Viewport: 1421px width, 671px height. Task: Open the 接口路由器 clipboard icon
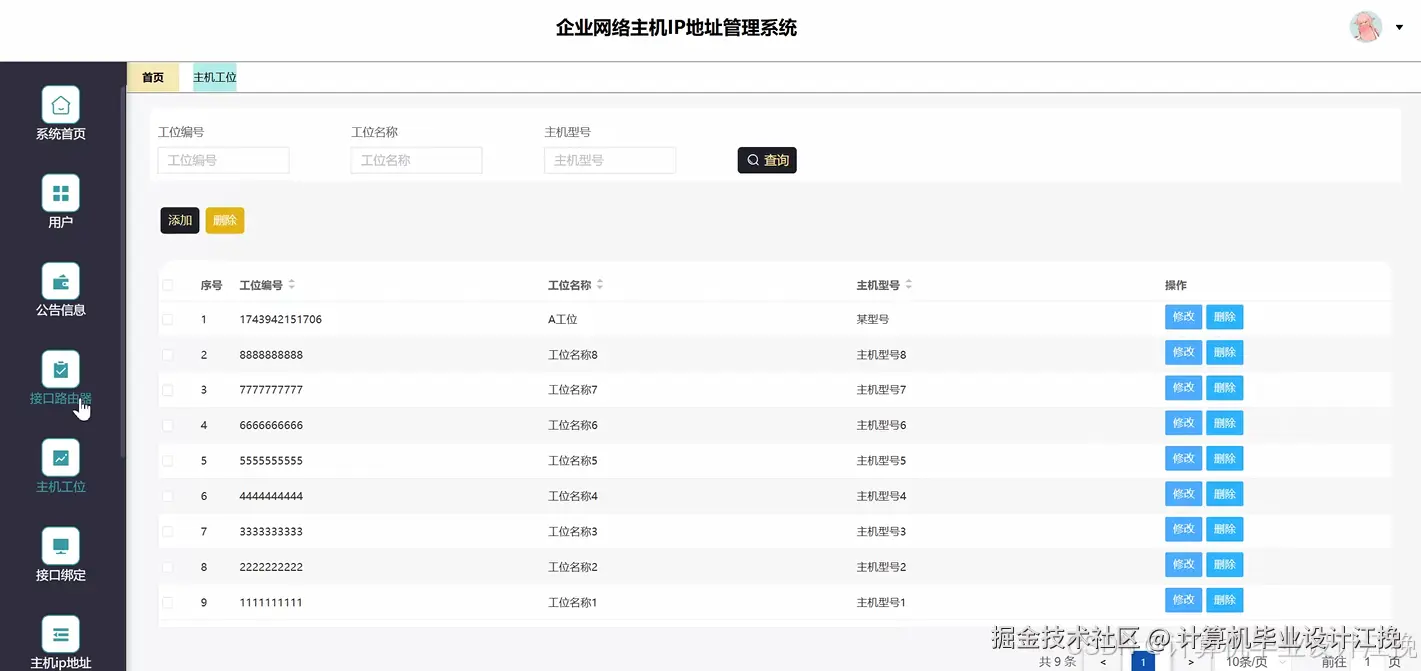pos(61,369)
